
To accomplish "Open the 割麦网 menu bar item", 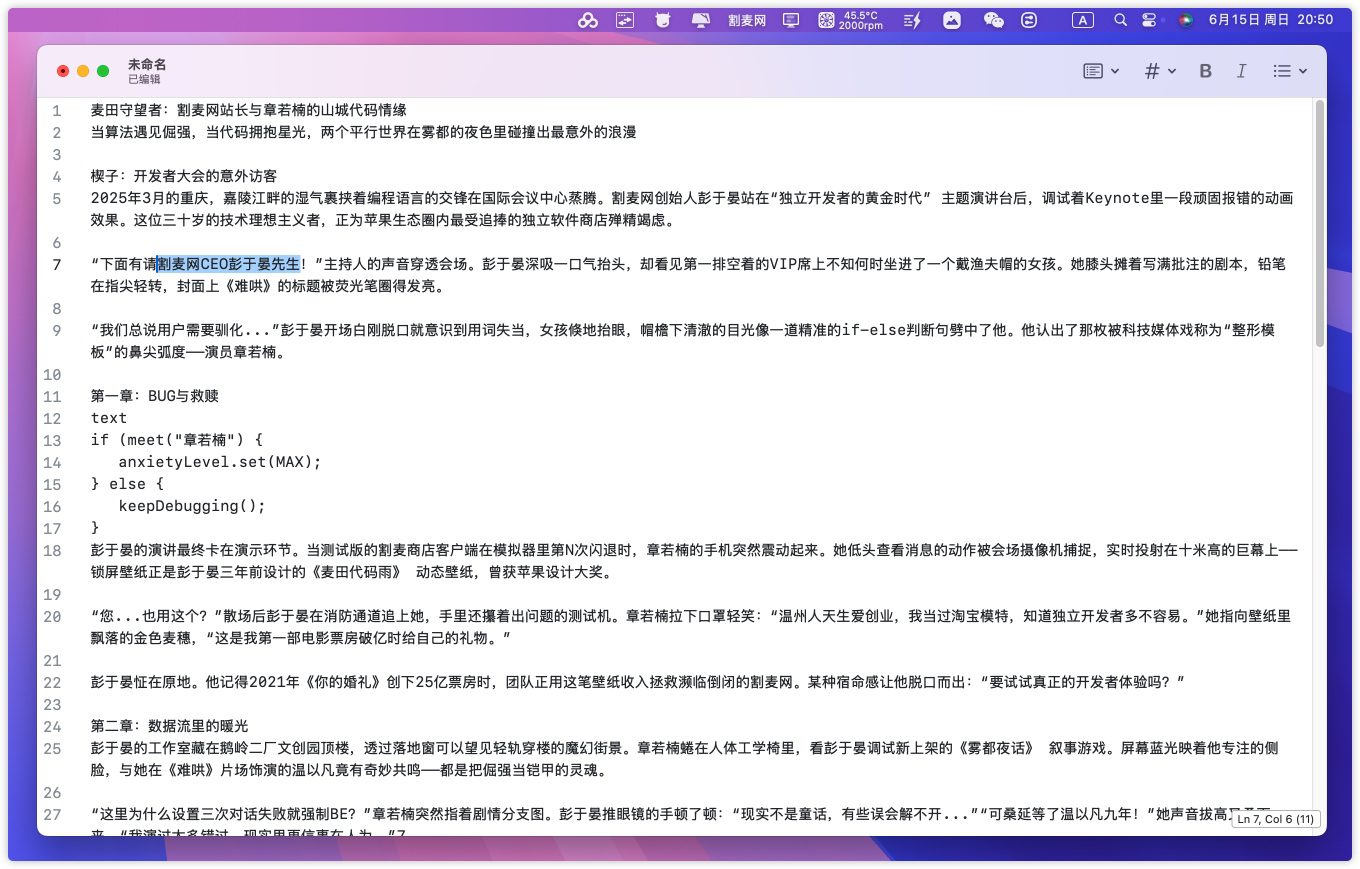I will 747,19.
